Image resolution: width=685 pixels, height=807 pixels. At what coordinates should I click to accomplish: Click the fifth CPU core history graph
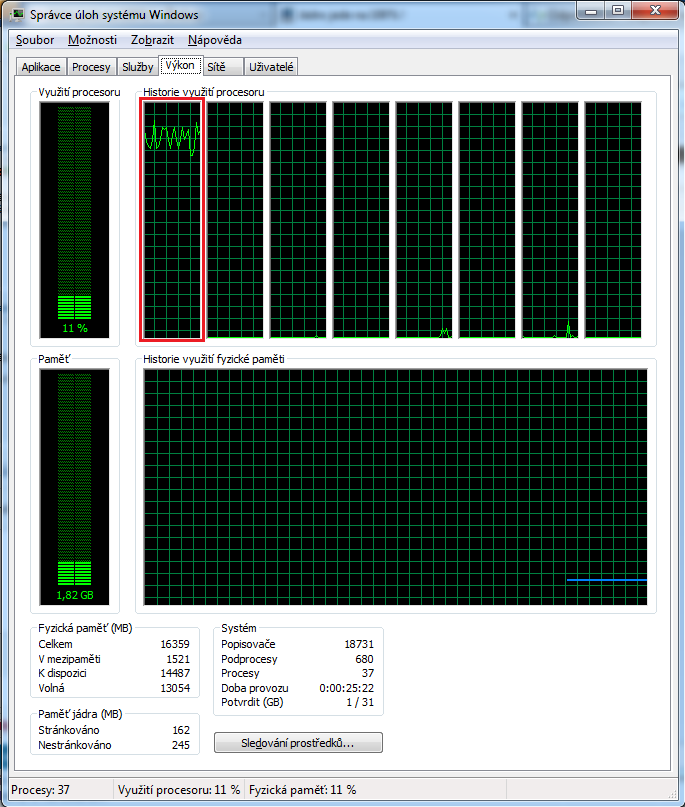[424, 220]
